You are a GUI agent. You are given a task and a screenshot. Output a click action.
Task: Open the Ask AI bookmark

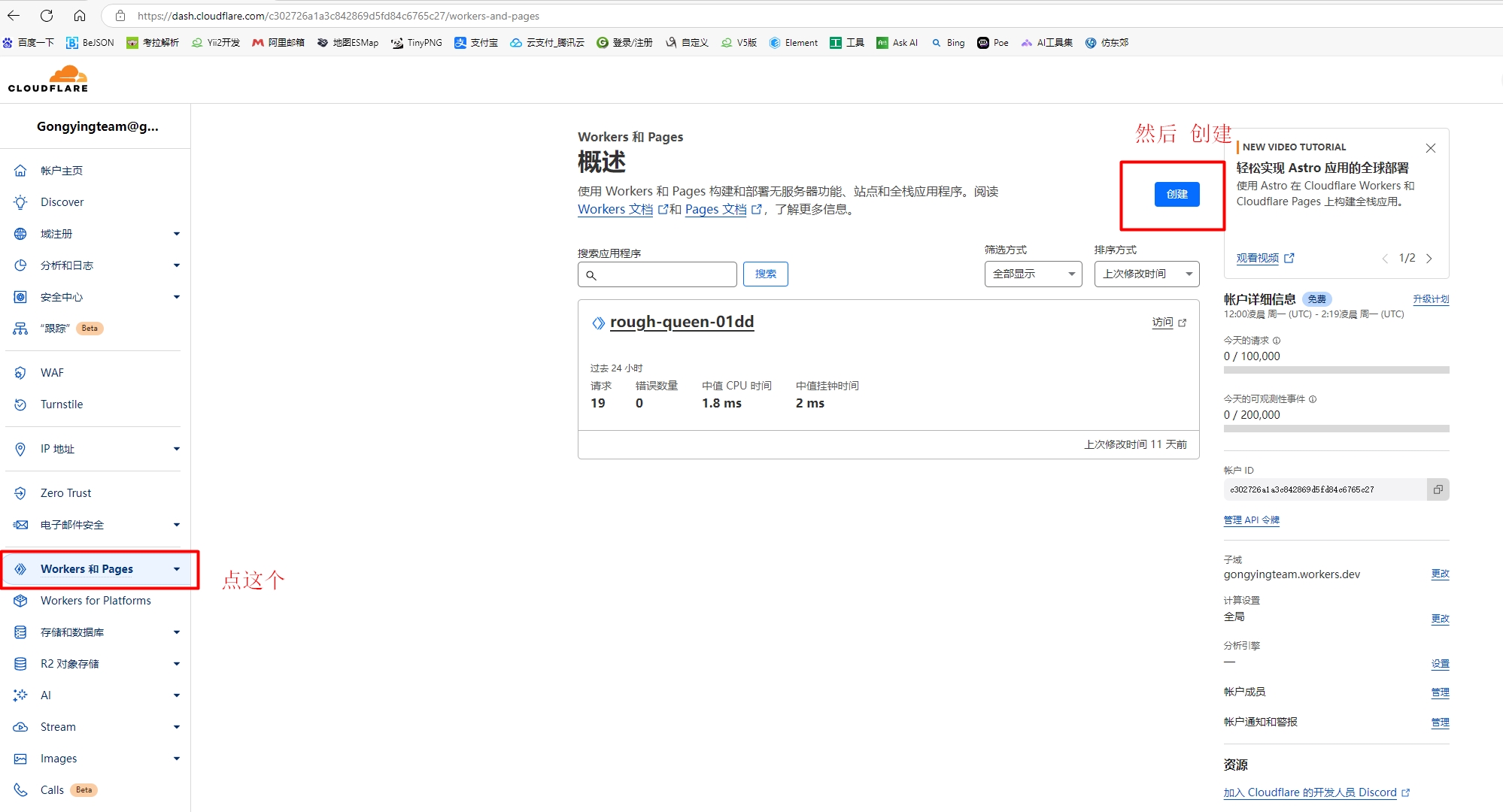click(897, 43)
